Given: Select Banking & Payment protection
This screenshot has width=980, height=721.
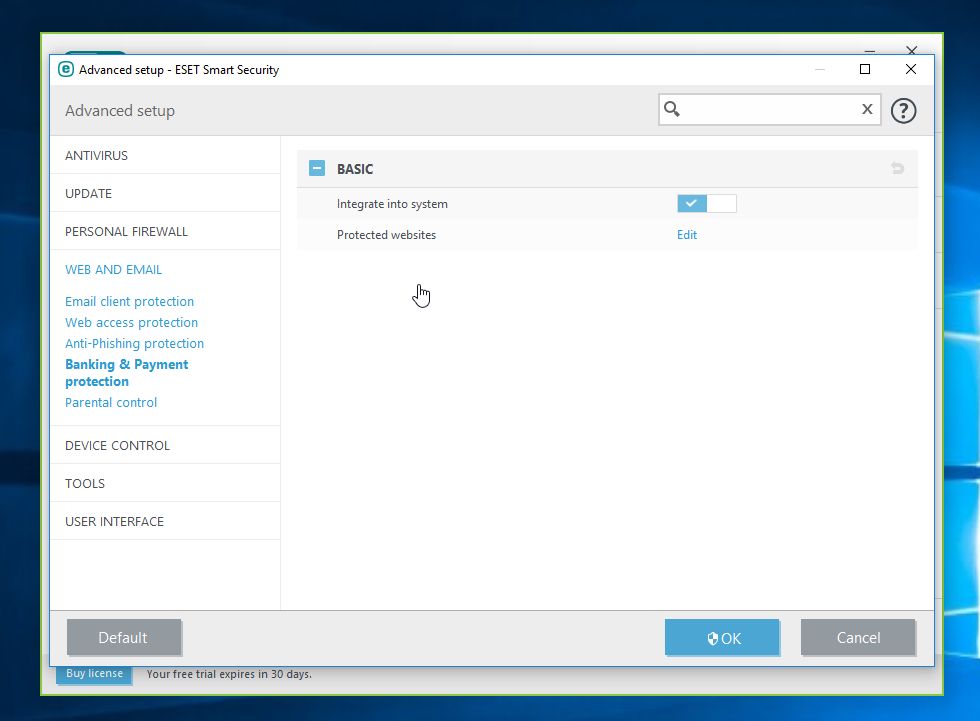Looking at the screenshot, I should click(126, 372).
